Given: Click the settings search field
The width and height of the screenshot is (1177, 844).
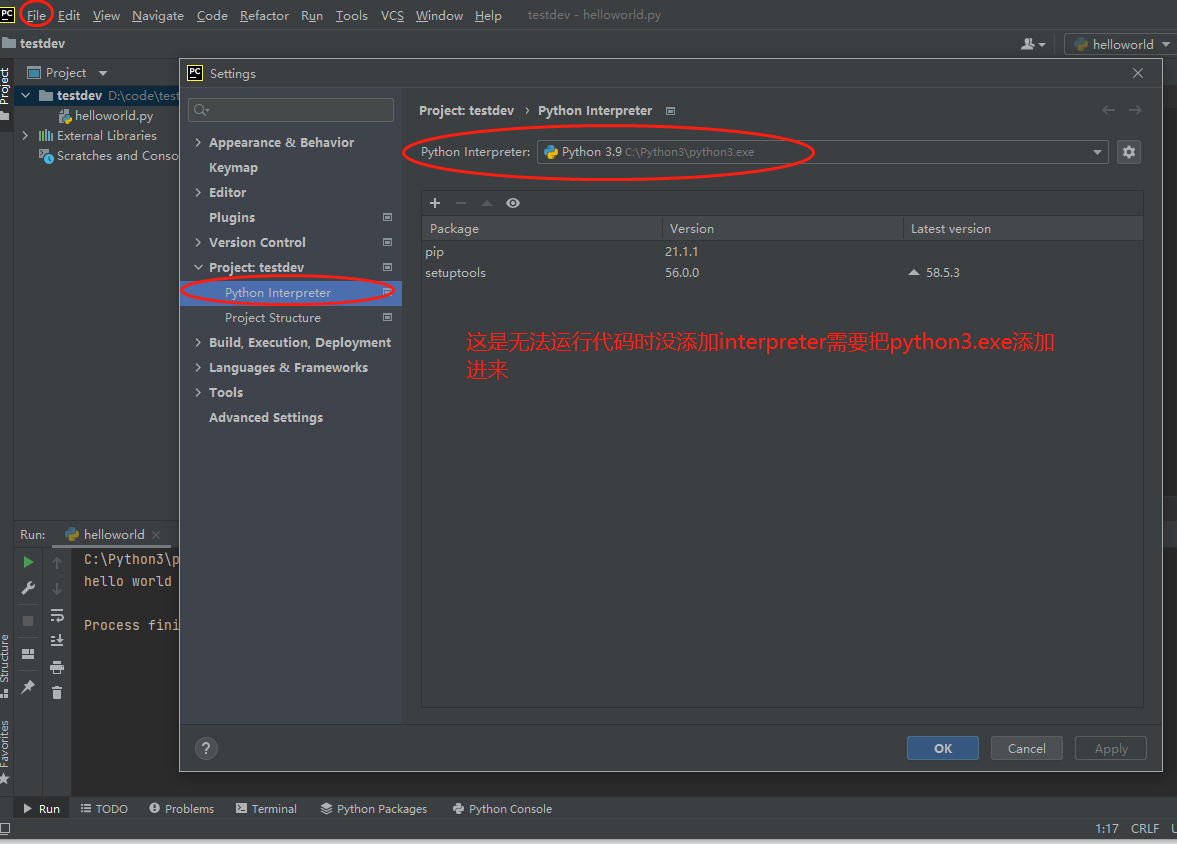Looking at the screenshot, I should tap(290, 110).
